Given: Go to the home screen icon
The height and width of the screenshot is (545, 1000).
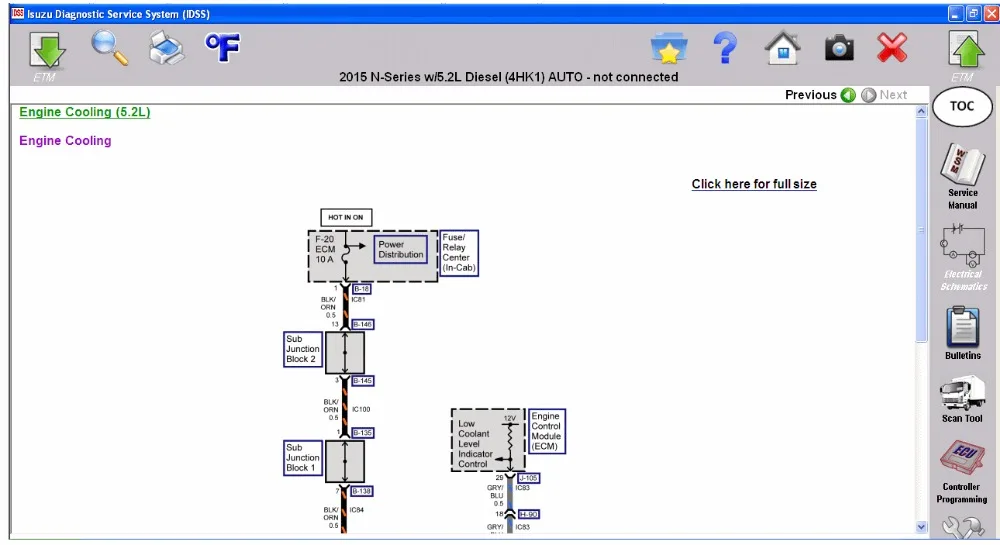Looking at the screenshot, I should click(x=783, y=48).
